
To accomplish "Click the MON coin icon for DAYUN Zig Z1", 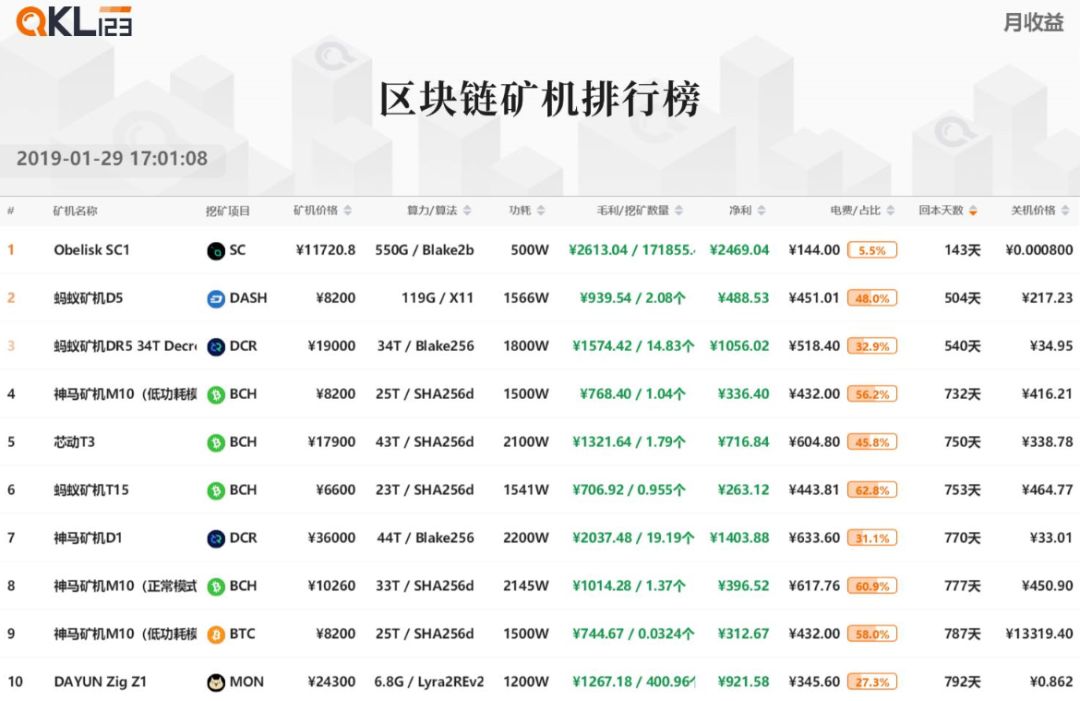I will tap(216, 682).
